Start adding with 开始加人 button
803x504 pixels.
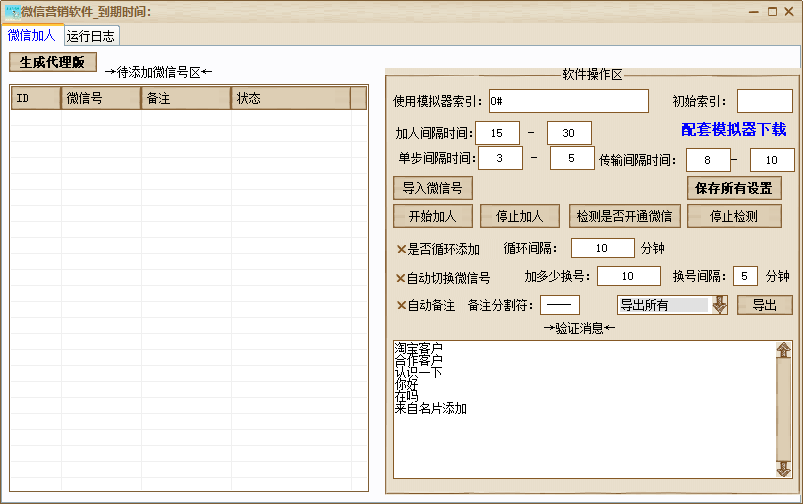(433, 216)
